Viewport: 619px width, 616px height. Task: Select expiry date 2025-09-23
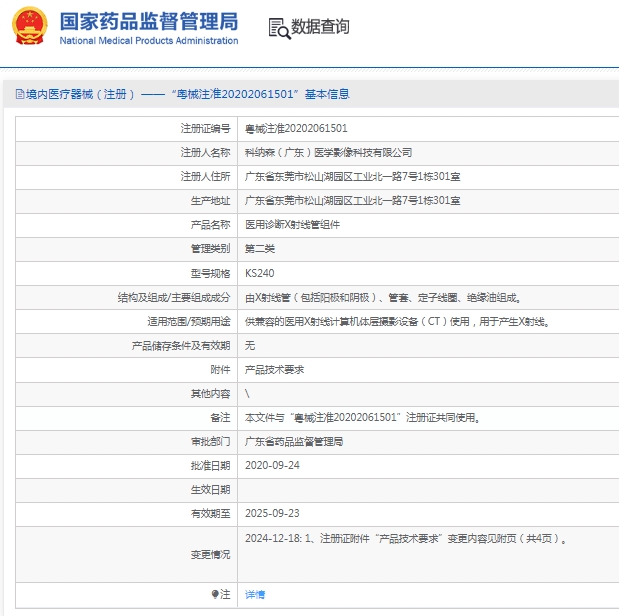point(272,513)
